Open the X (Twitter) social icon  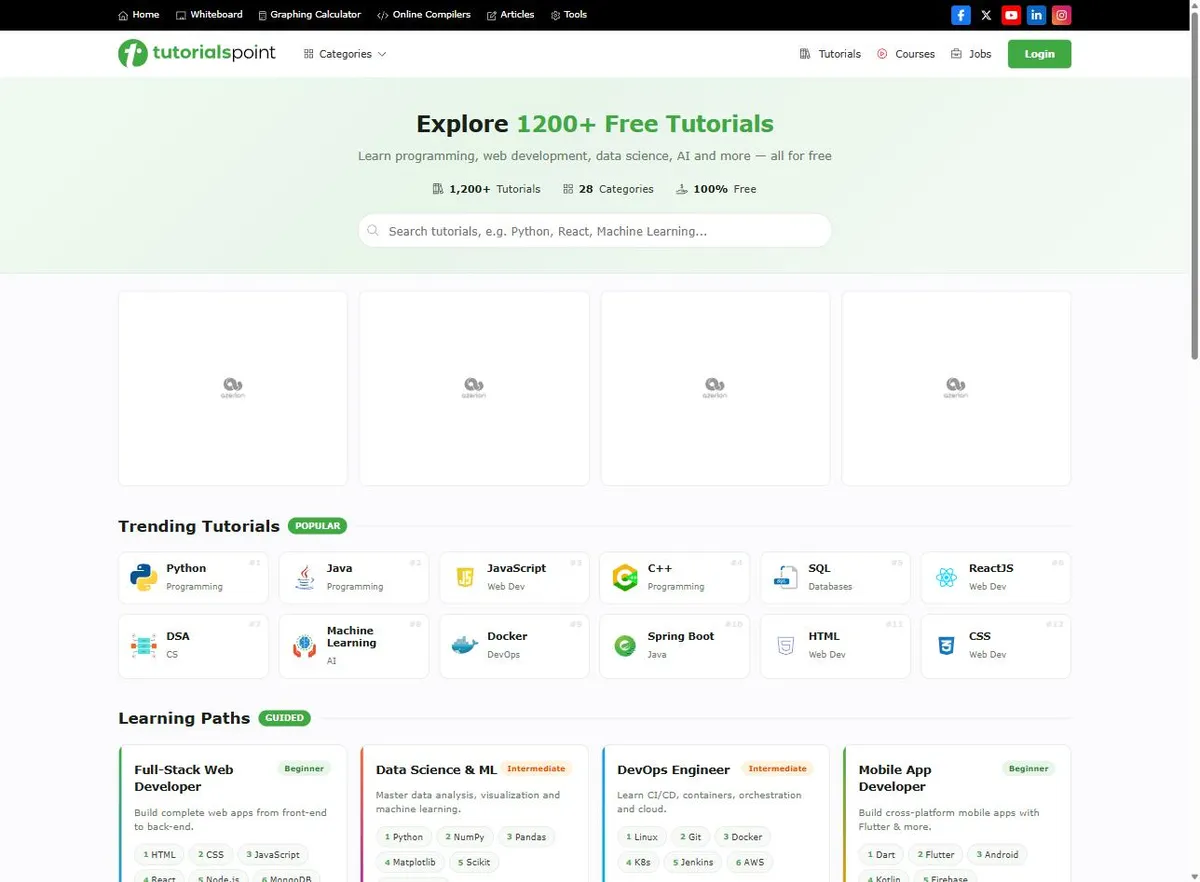986,15
